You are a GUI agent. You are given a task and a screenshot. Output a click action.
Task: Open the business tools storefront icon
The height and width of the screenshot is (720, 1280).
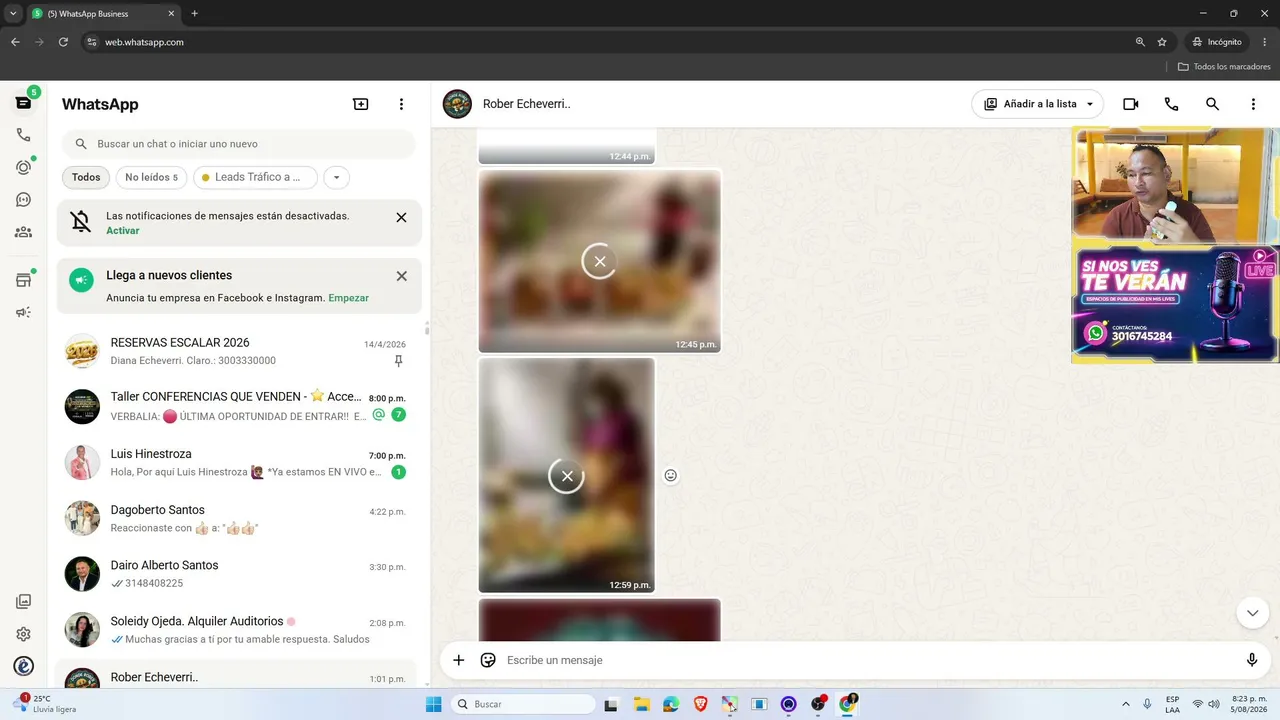point(23,280)
